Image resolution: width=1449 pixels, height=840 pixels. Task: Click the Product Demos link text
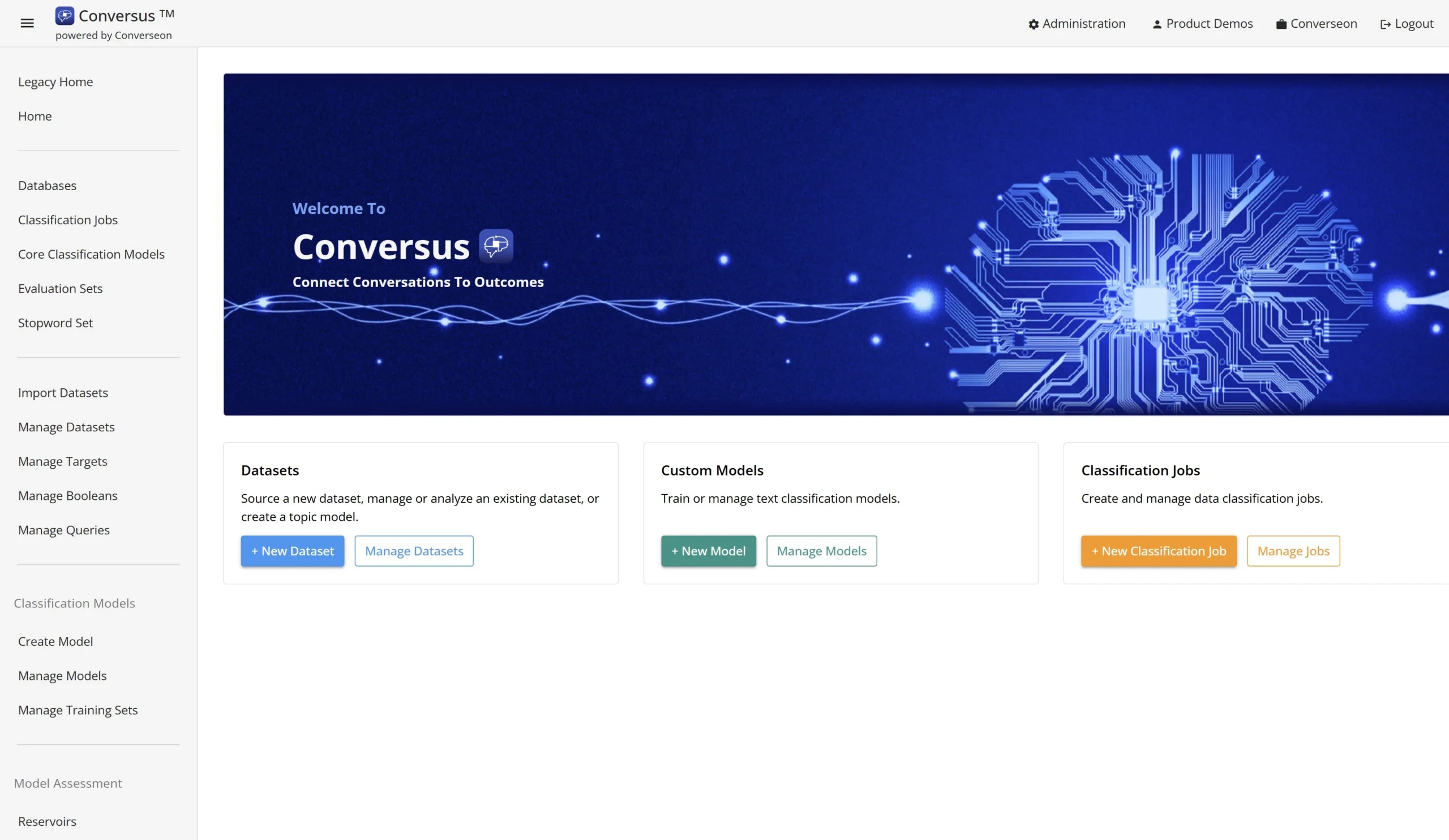pyautogui.click(x=1209, y=24)
